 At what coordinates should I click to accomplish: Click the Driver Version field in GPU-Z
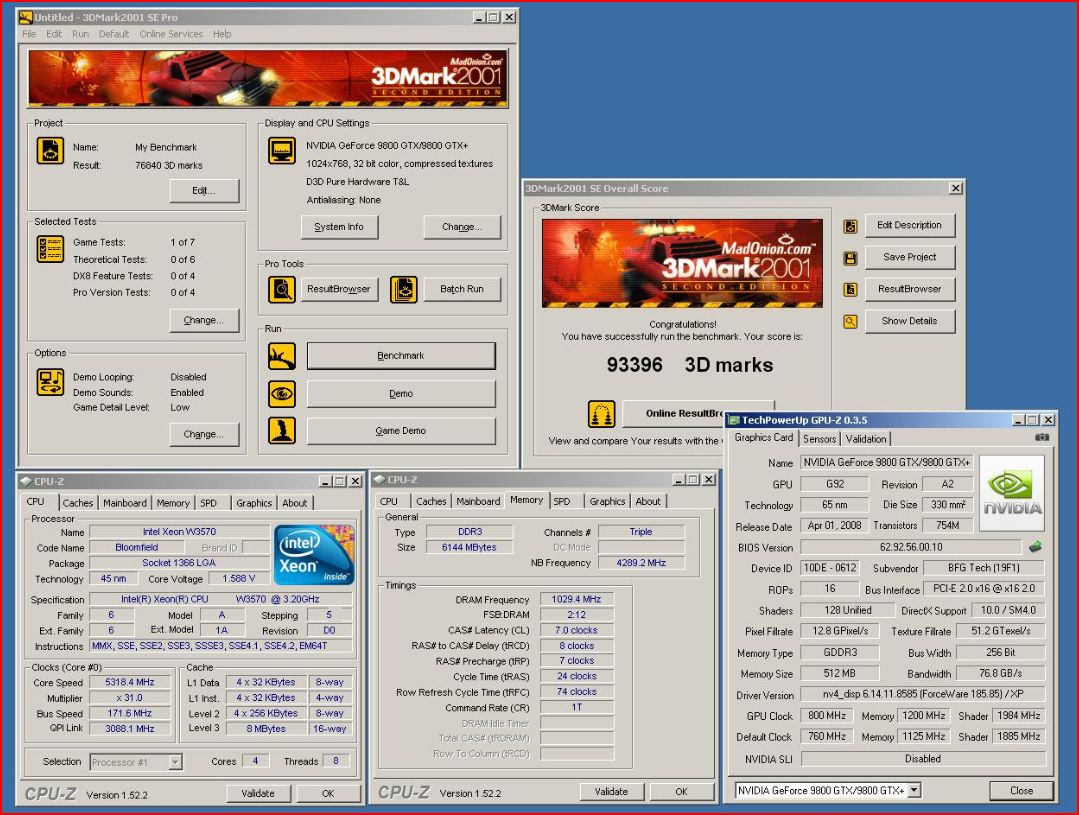pos(923,695)
